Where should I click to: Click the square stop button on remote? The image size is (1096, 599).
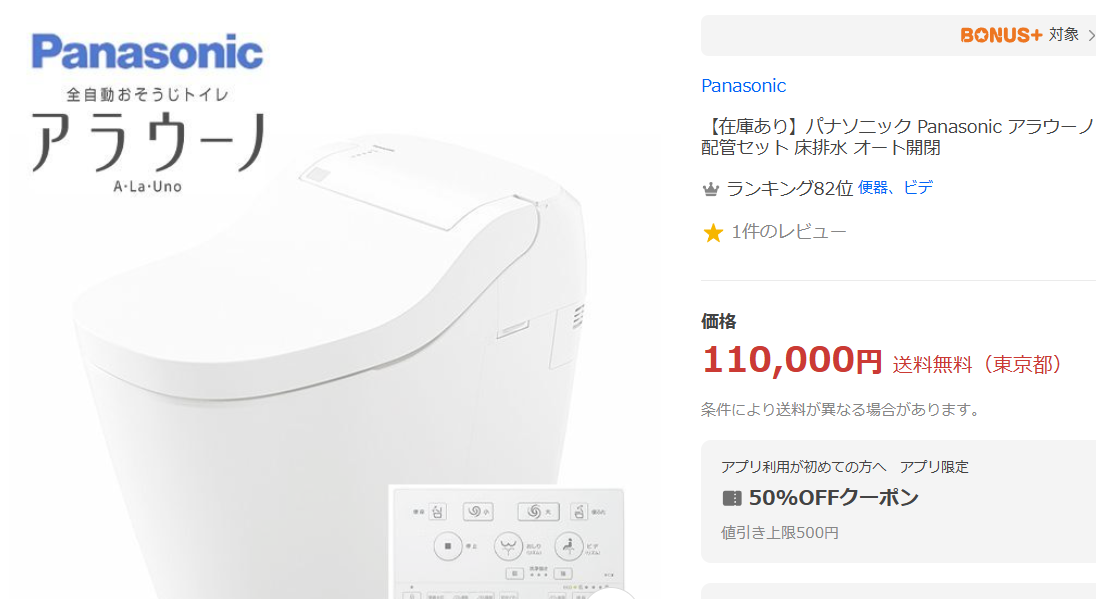448,546
